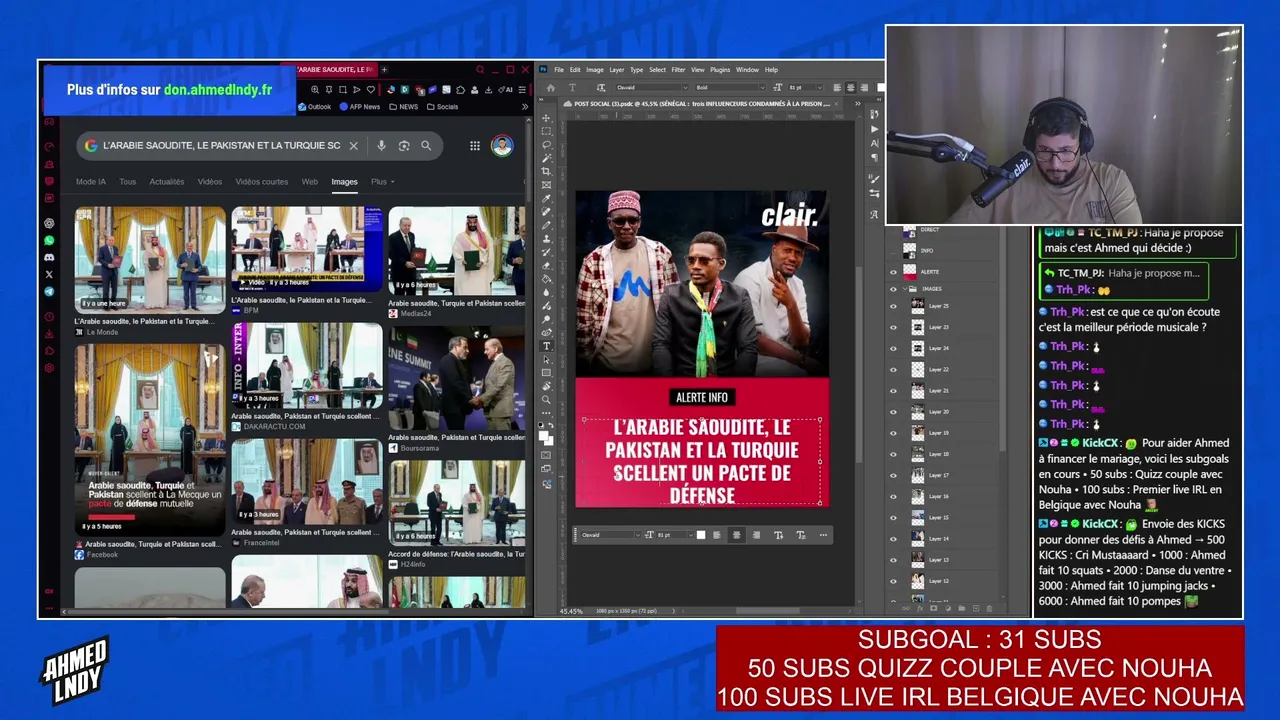
Task: Center-align text in Photoshop options bar
Action: point(851,88)
